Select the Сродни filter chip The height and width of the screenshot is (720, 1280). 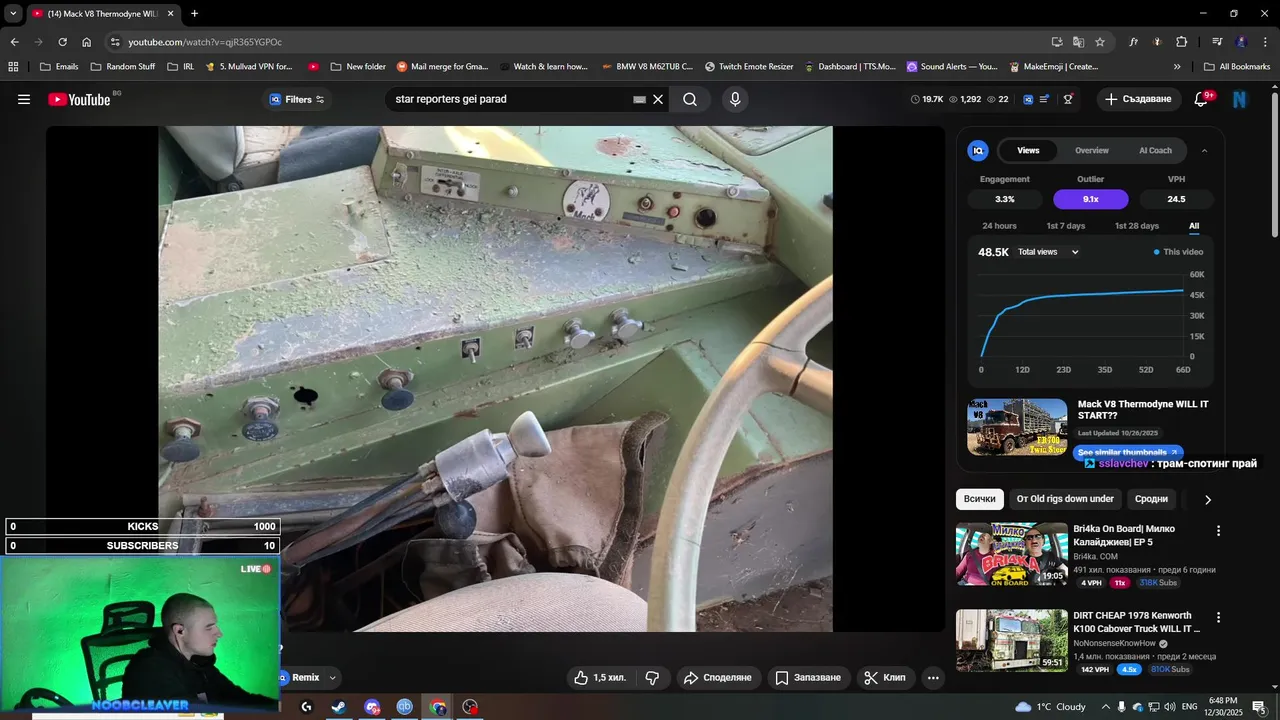coord(1151,499)
